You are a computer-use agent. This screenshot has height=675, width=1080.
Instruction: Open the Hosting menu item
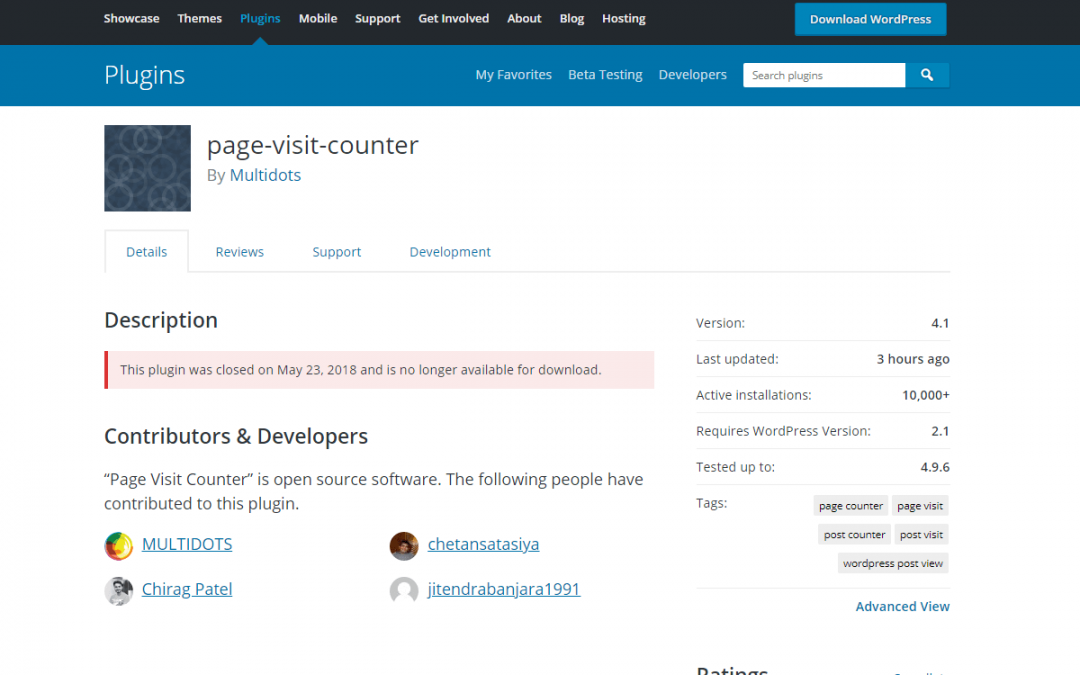(x=623, y=19)
